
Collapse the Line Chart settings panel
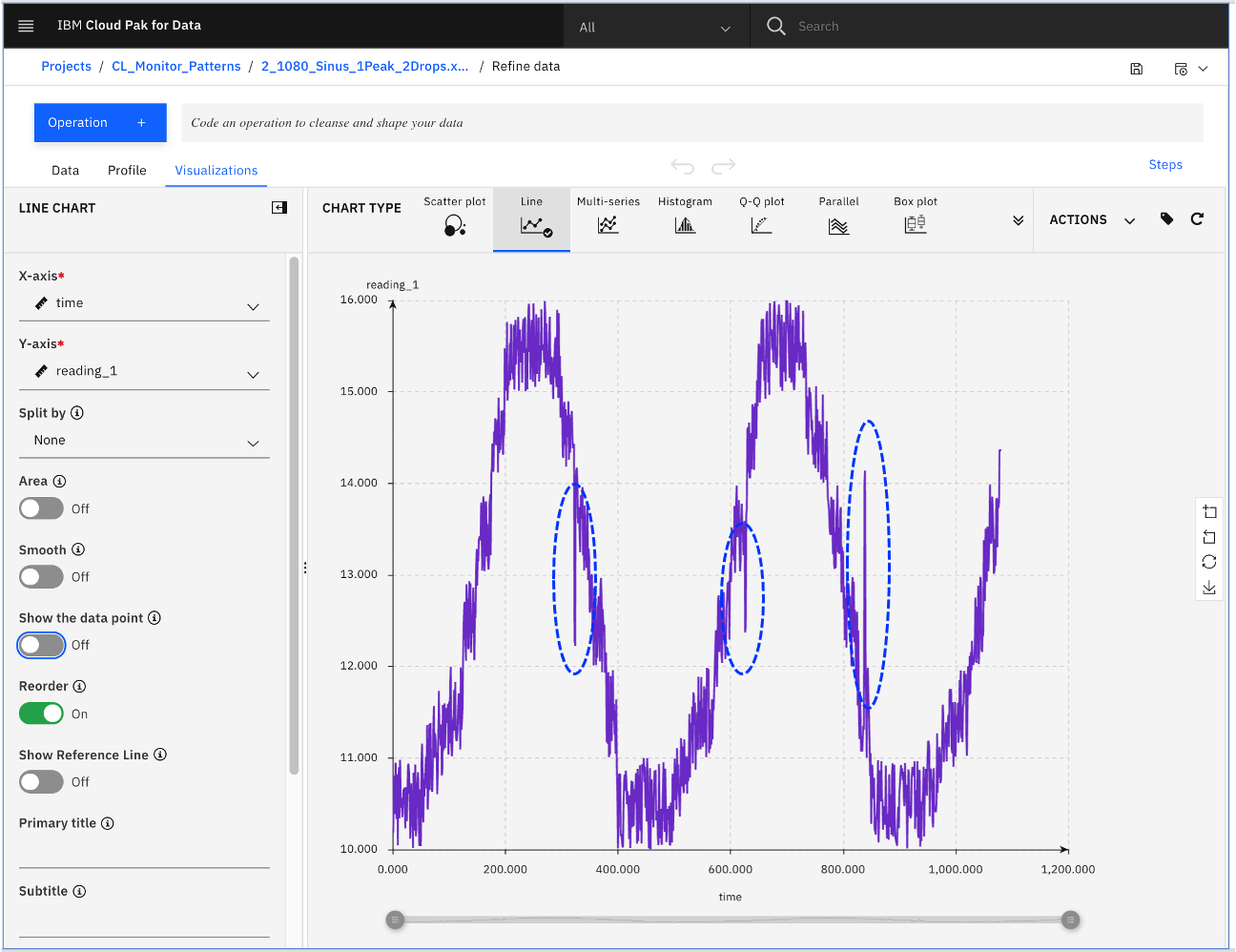279,207
